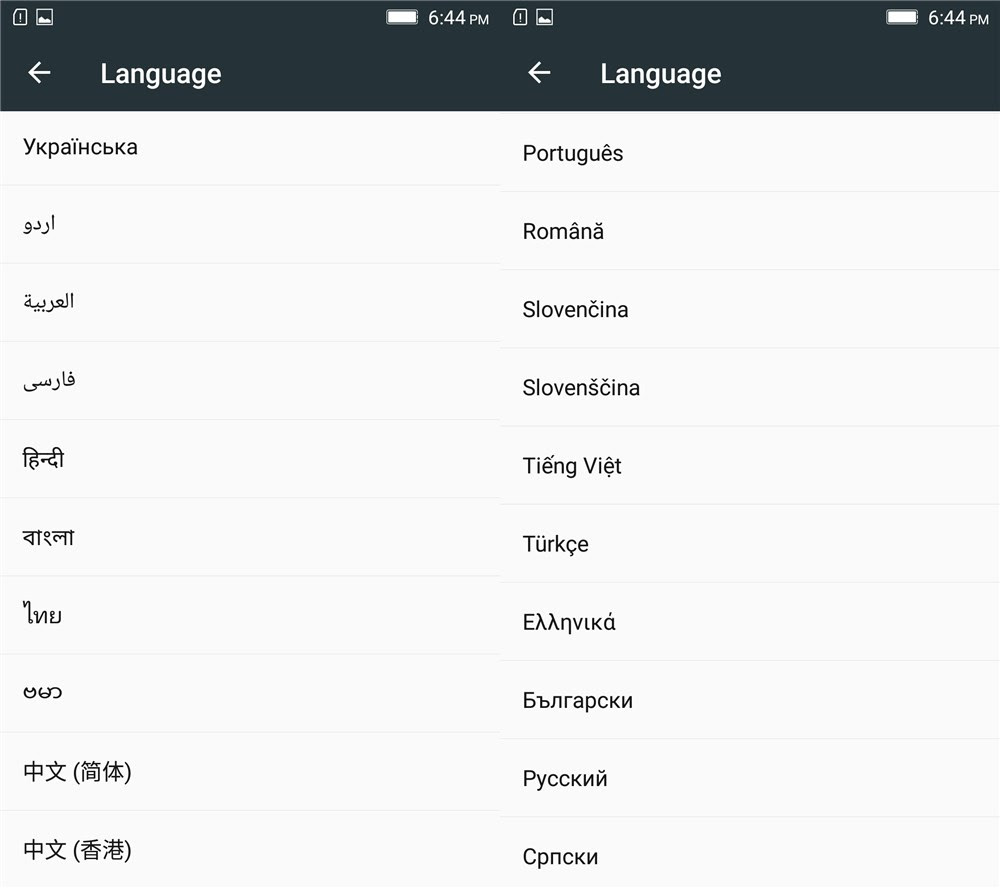Tap battery icon in right status bar
Screen dimensions: 1000x888
point(902,17)
